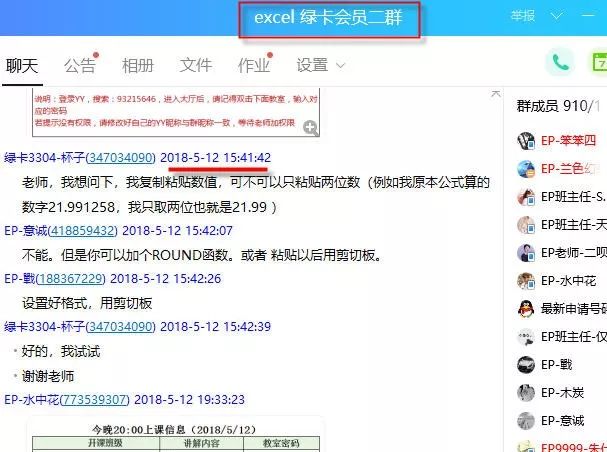This screenshot has height=452, width=607.
Task: Click avatar of member EP-意诚 in list
Action: tap(526, 421)
